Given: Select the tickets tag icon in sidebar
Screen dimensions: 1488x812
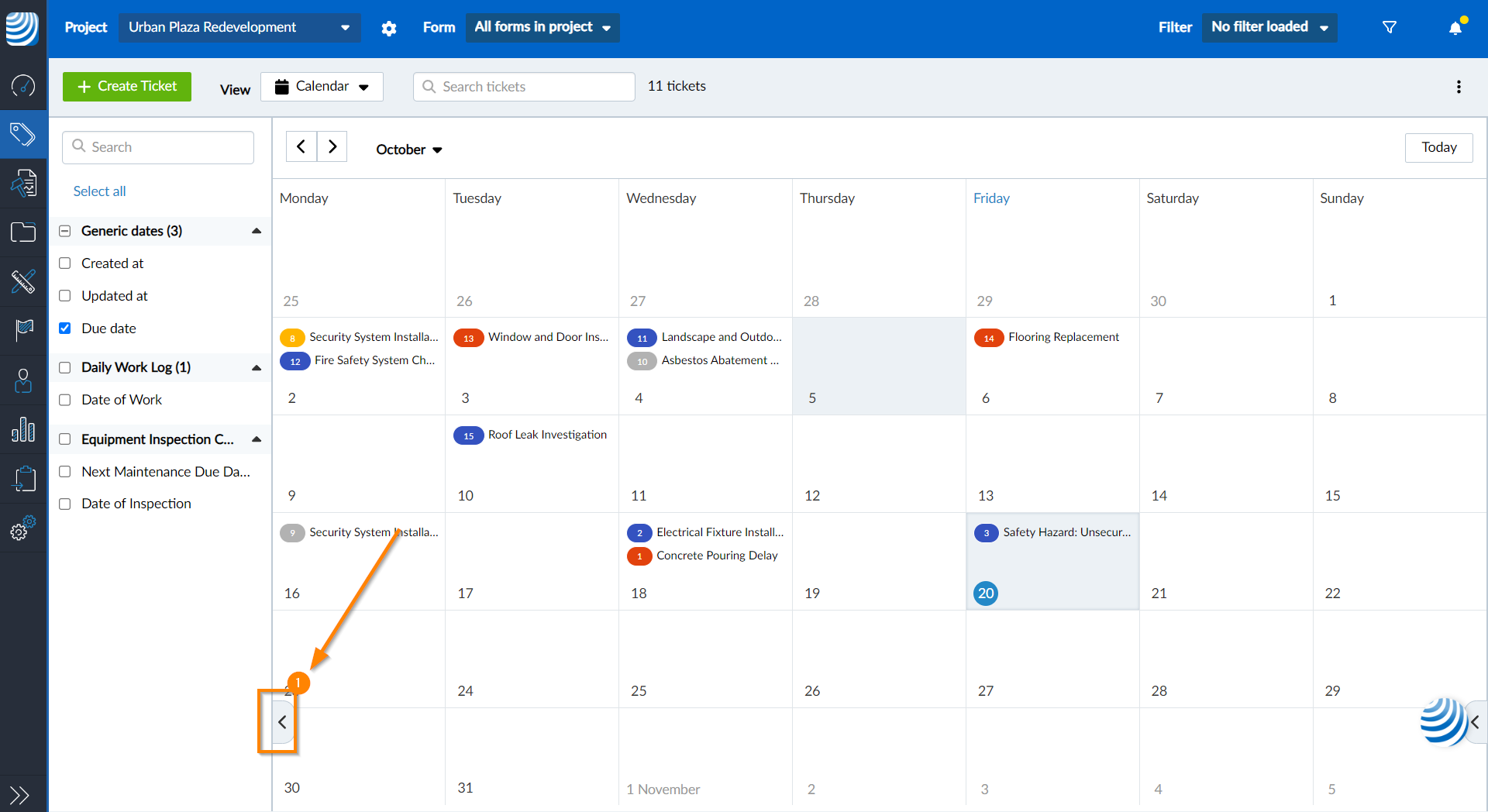Looking at the screenshot, I should (23, 133).
